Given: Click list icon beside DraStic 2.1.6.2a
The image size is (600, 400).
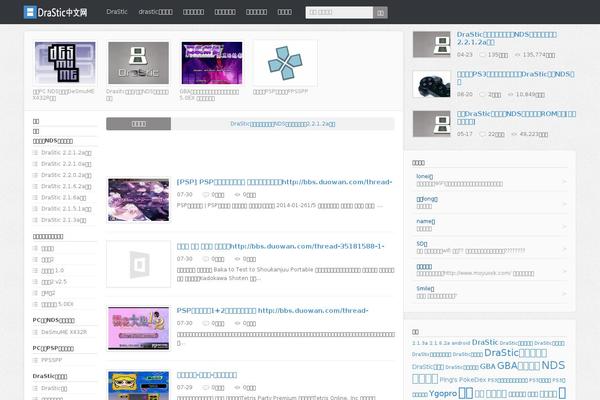Looking at the screenshot, I should tap(35, 186).
